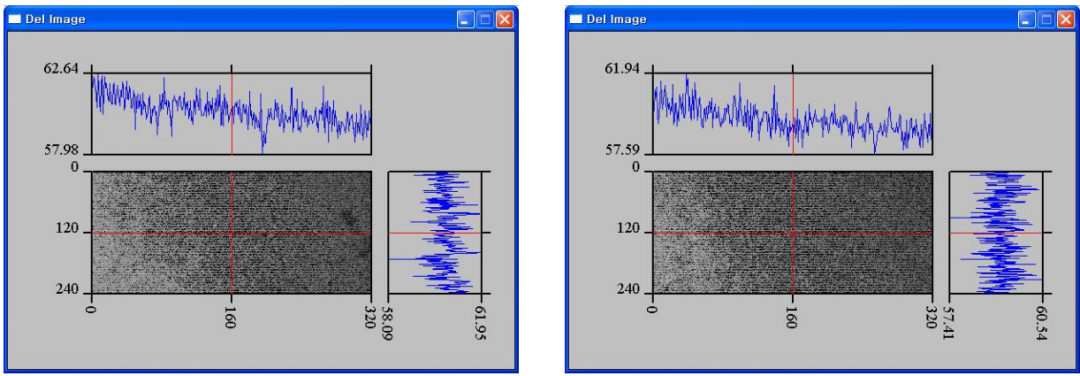Click the right window's title bar icon
1080x376 pixels.
tap(576, 19)
